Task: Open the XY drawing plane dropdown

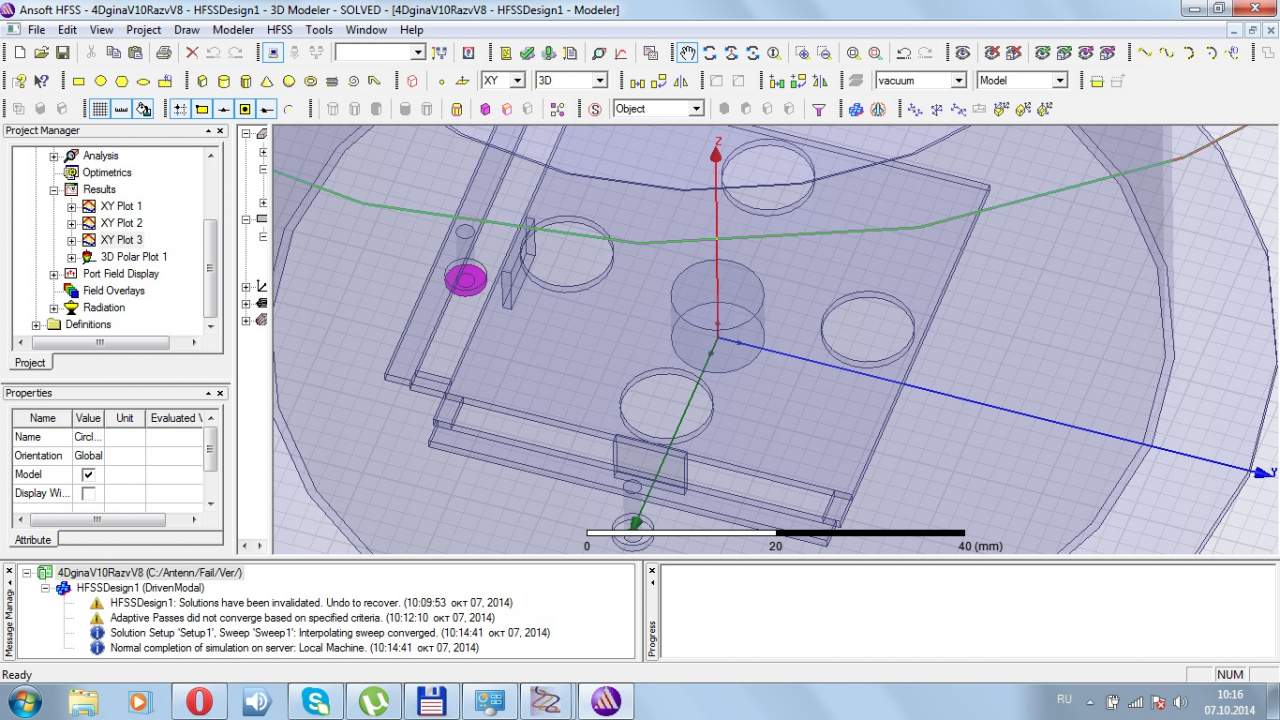Action: coord(517,81)
